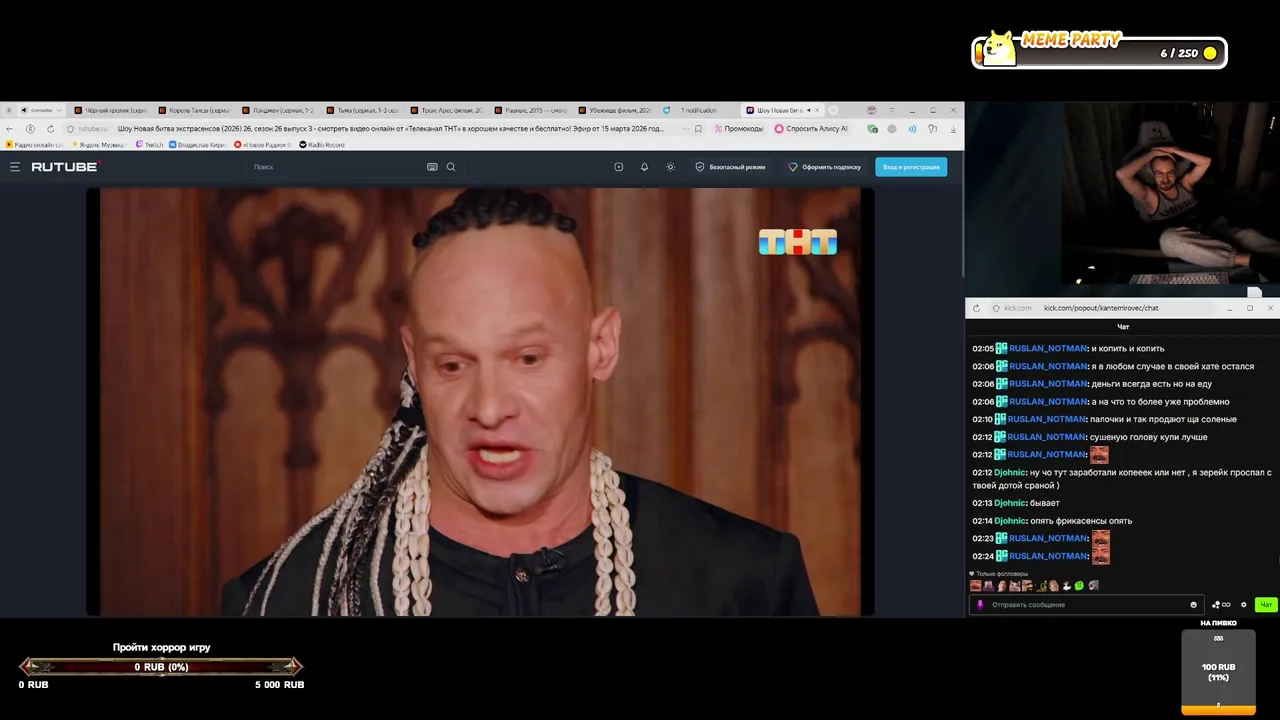Click the Rutube search magnifier icon

[x=451, y=167]
